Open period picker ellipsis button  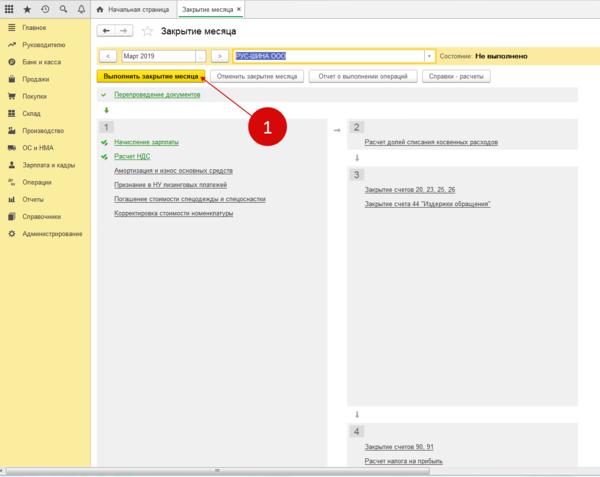coord(201,56)
